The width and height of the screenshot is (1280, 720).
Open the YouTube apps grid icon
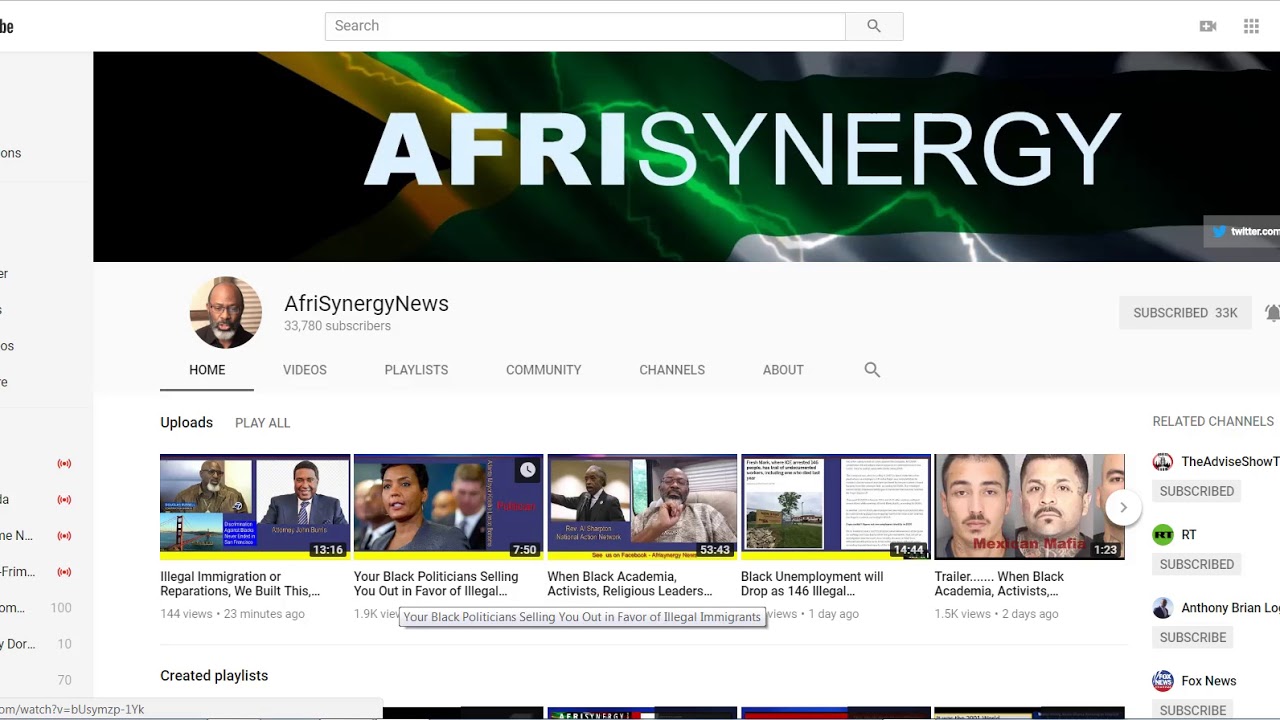1251,26
